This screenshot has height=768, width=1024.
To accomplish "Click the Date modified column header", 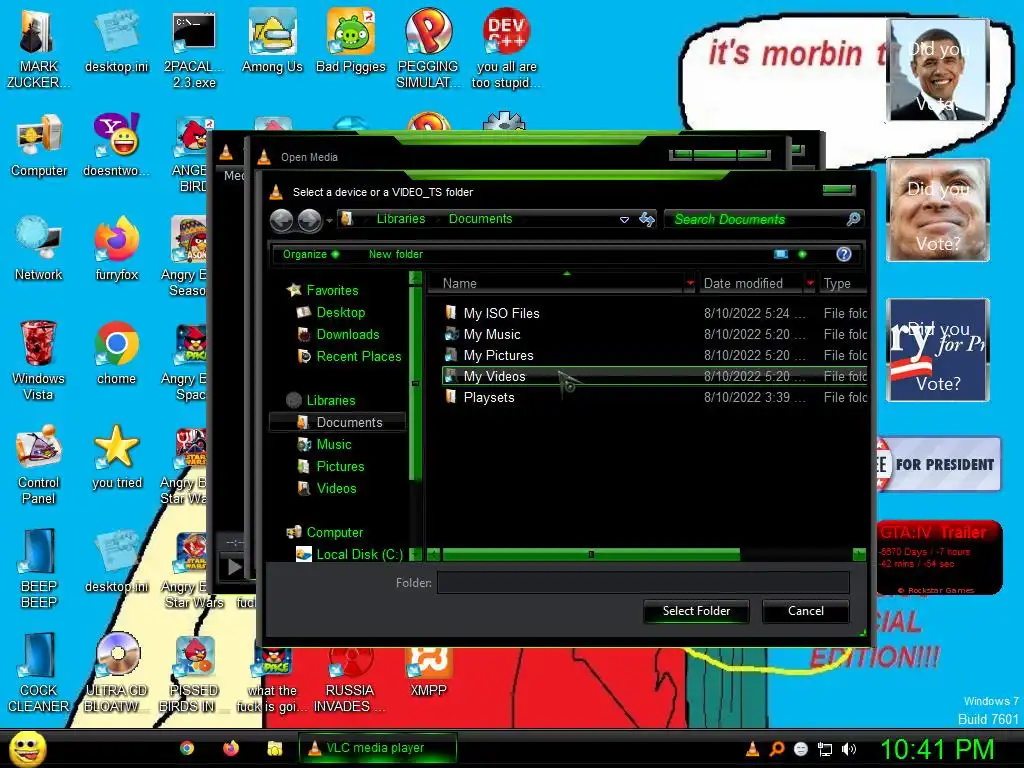I will coord(751,283).
